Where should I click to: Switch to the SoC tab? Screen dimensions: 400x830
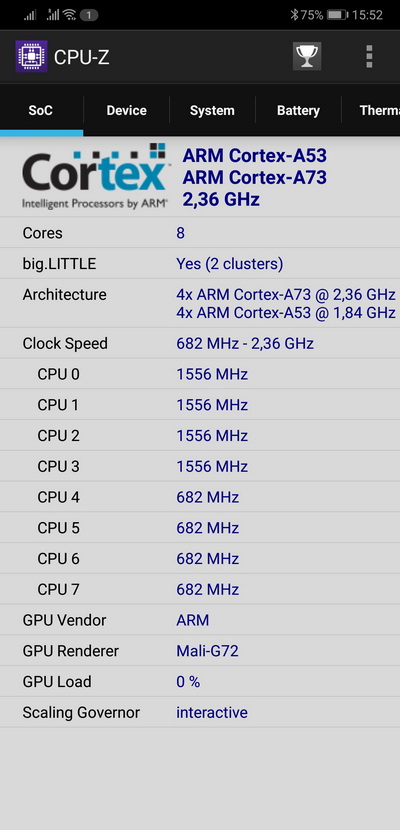click(x=41, y=111)
